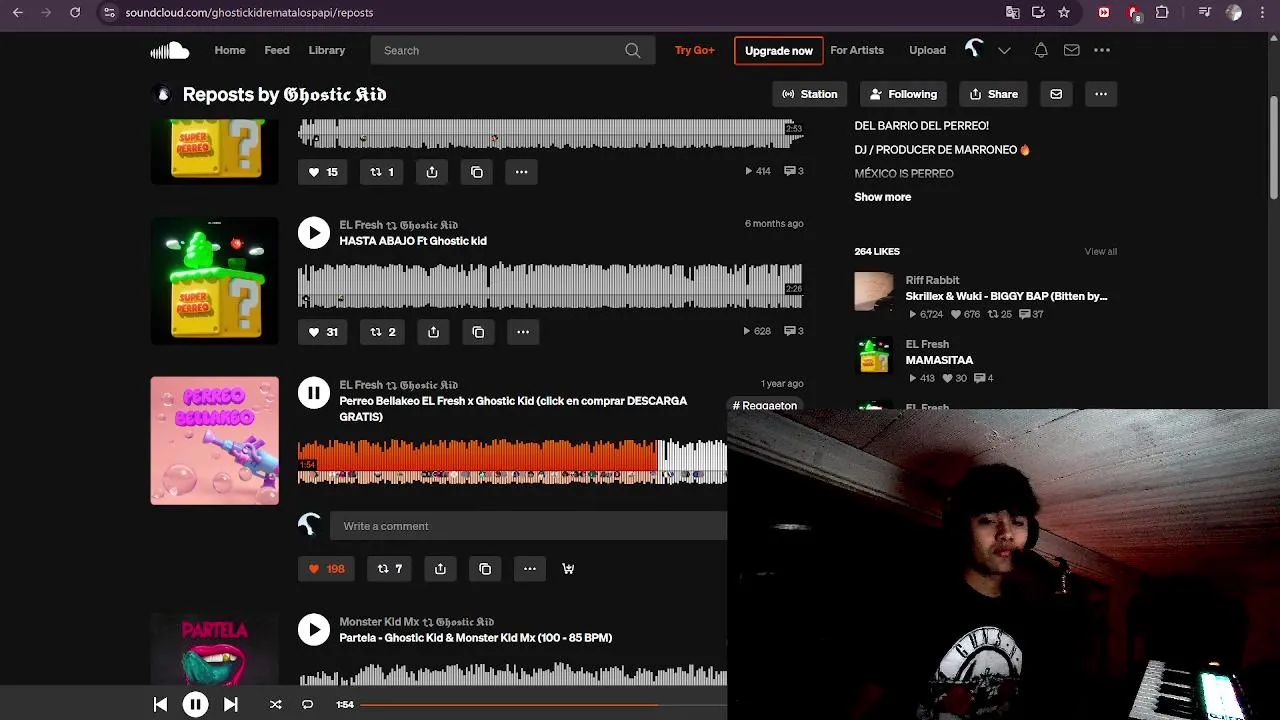Pause playback in bottom player bar
Image resolution: width=1280 pixels, height=720 pixels.
click(196, 704)
